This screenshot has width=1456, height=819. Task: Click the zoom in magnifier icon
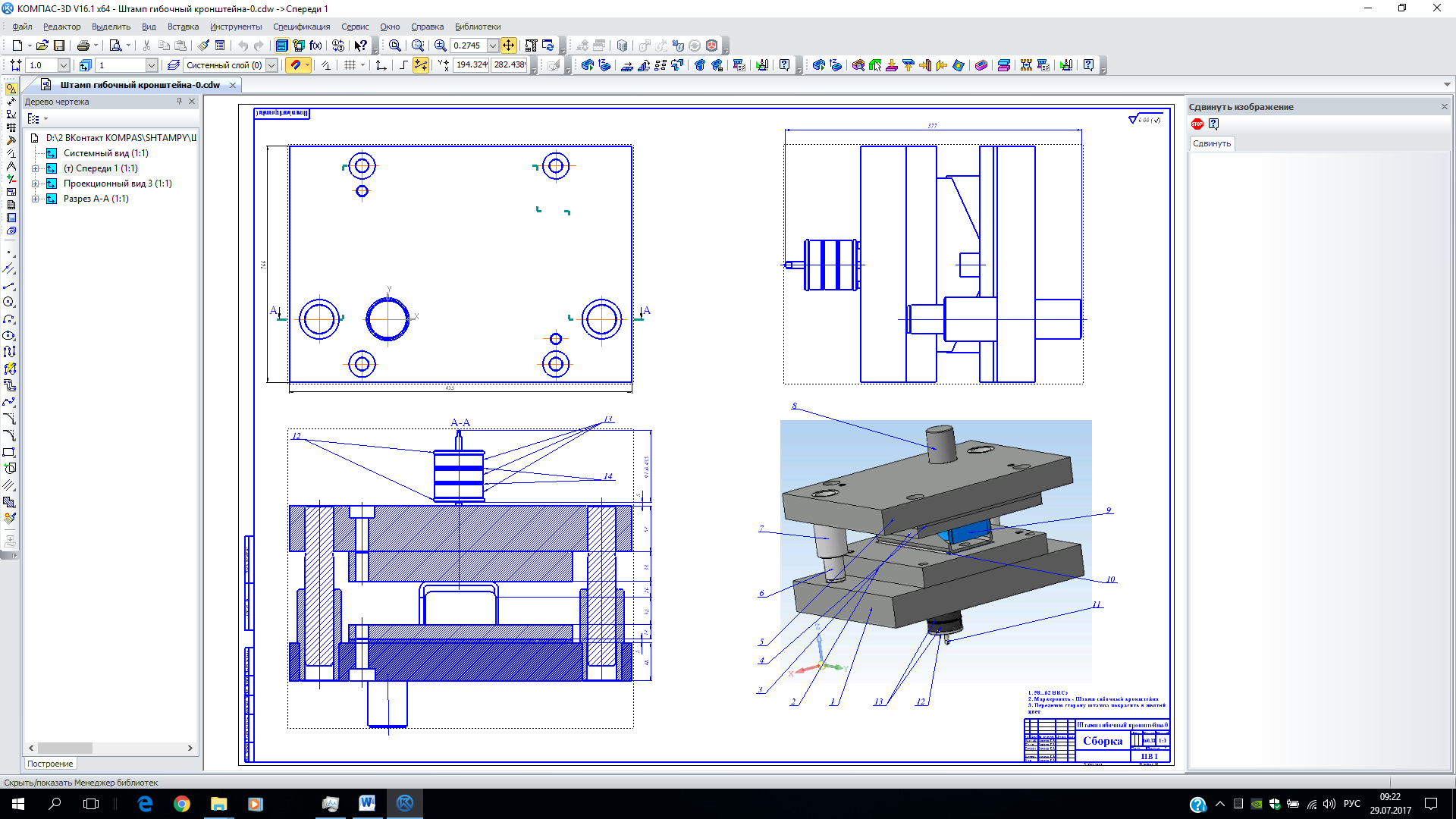[440, 45]
